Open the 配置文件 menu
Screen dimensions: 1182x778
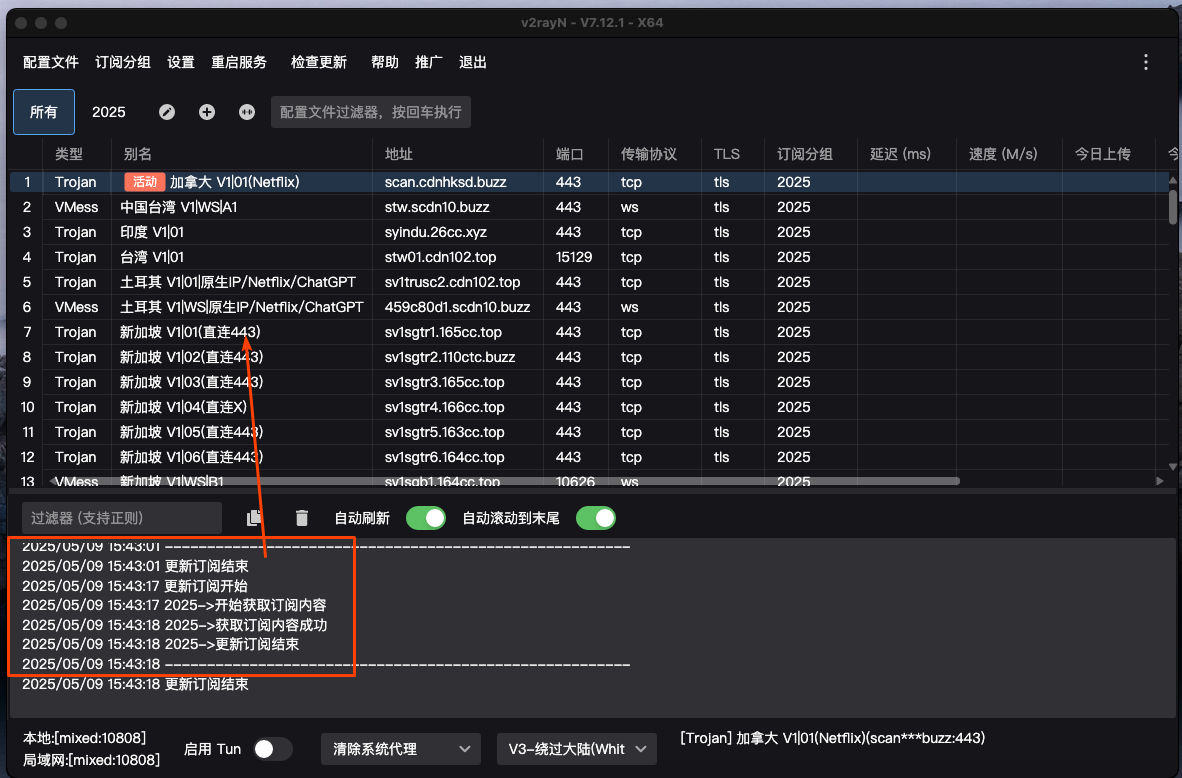click(51, 62)
